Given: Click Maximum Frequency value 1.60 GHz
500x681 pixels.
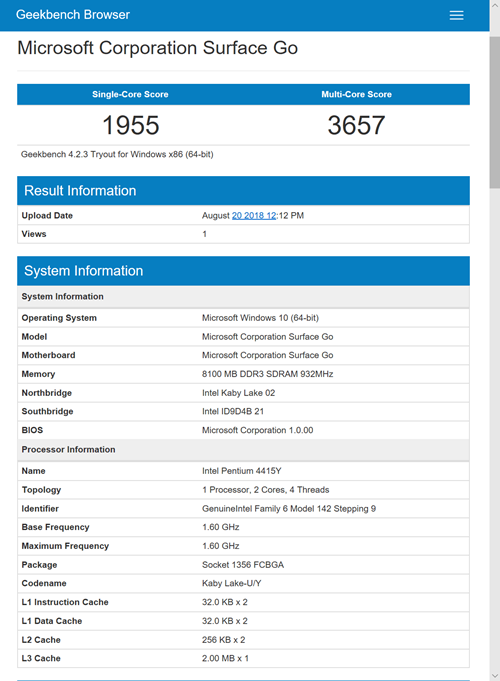Looking at the screenshot, I should 221,546.
